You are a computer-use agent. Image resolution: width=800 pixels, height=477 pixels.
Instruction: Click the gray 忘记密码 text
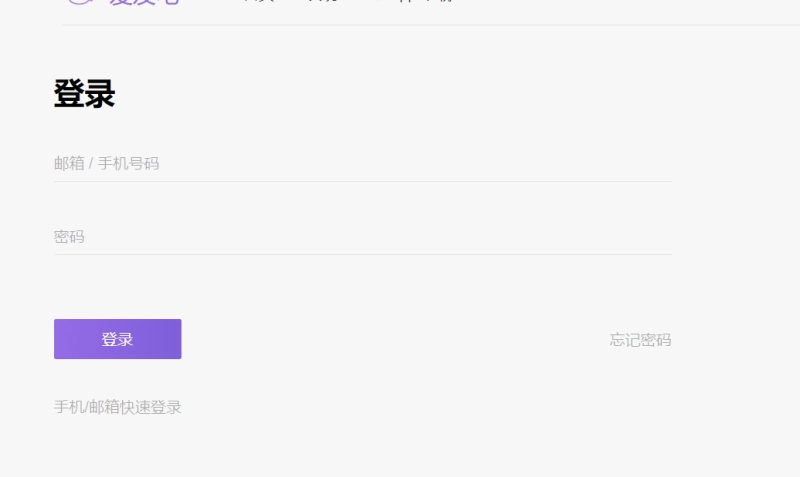(x=640, y=340)
